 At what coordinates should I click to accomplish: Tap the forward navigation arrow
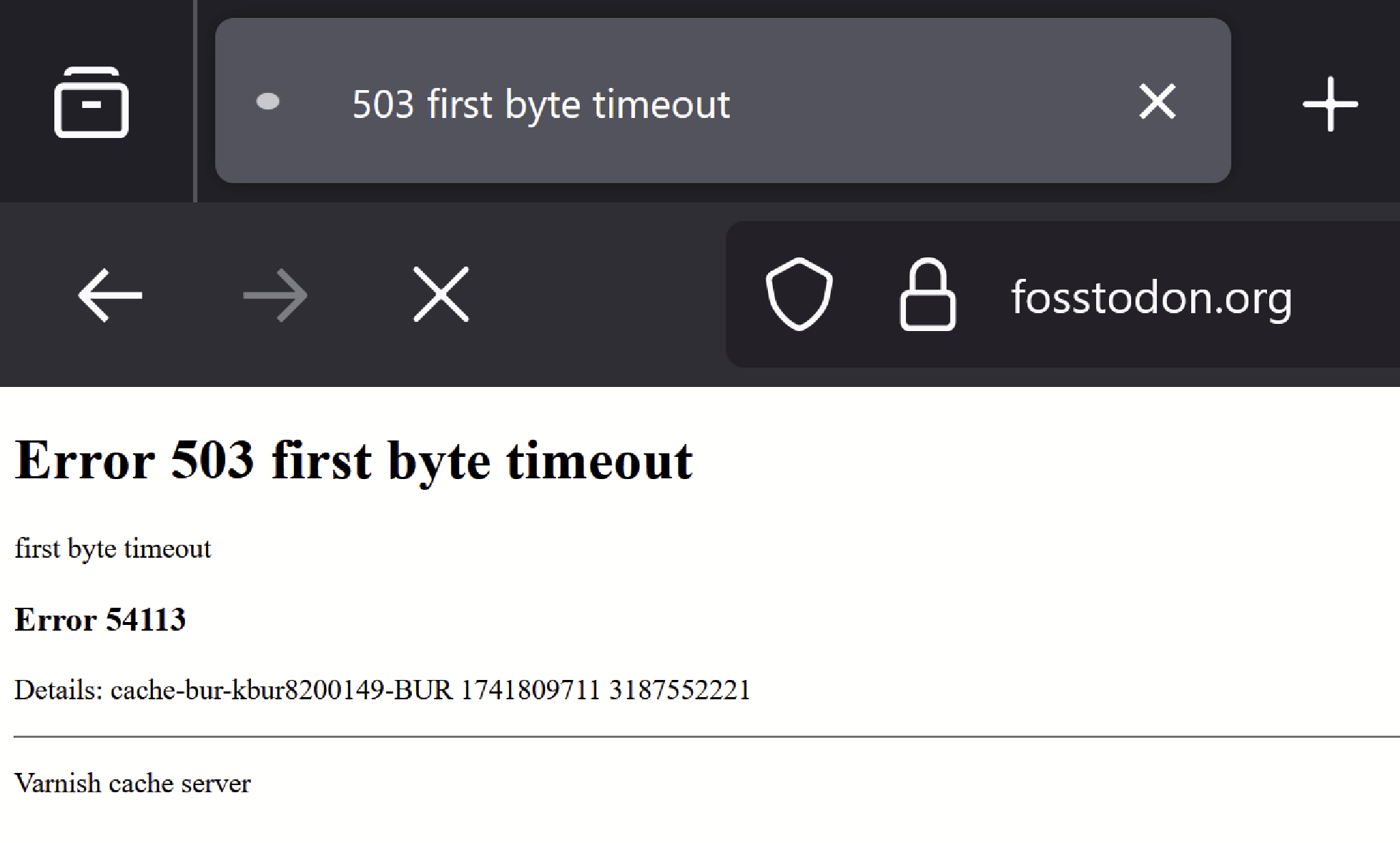click(275, 295)
